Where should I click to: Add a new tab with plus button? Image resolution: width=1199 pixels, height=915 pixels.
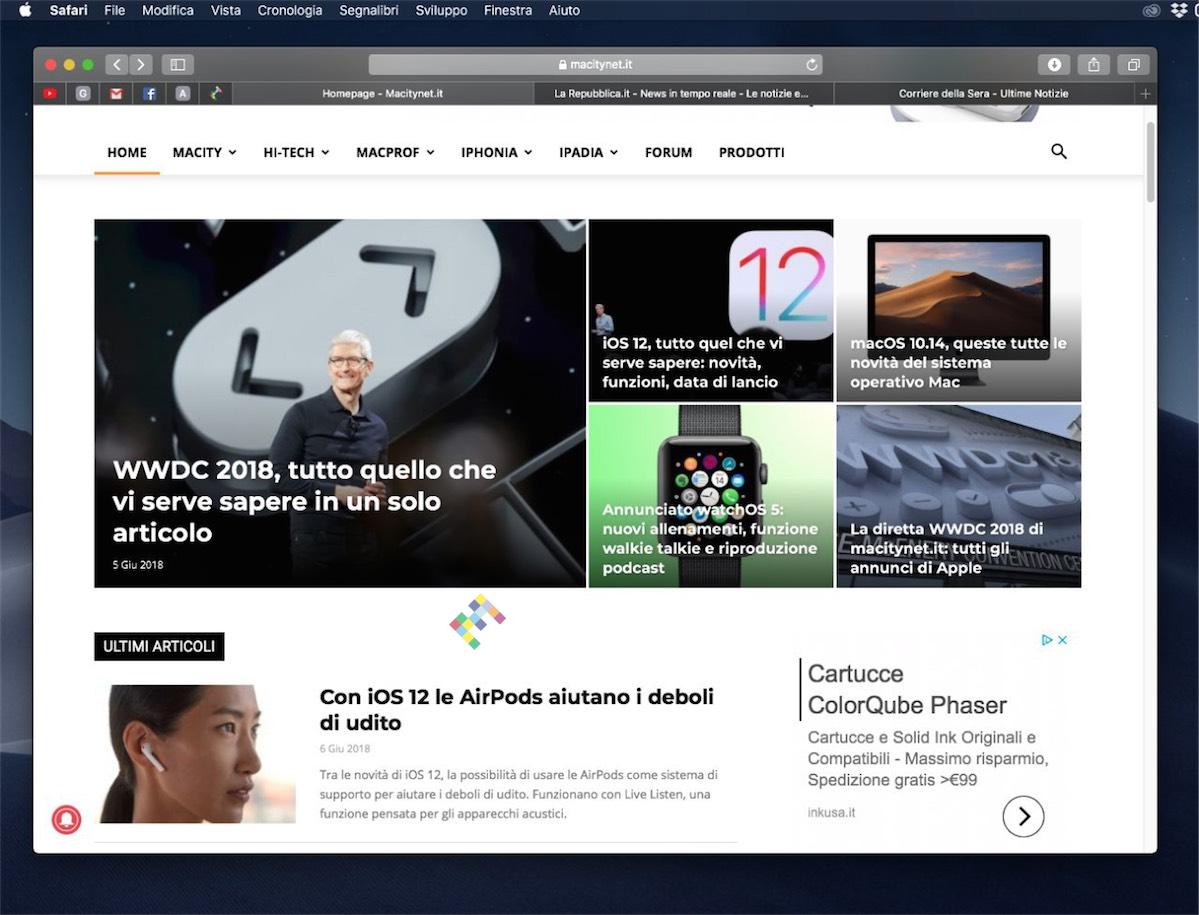click(1145, 93)
